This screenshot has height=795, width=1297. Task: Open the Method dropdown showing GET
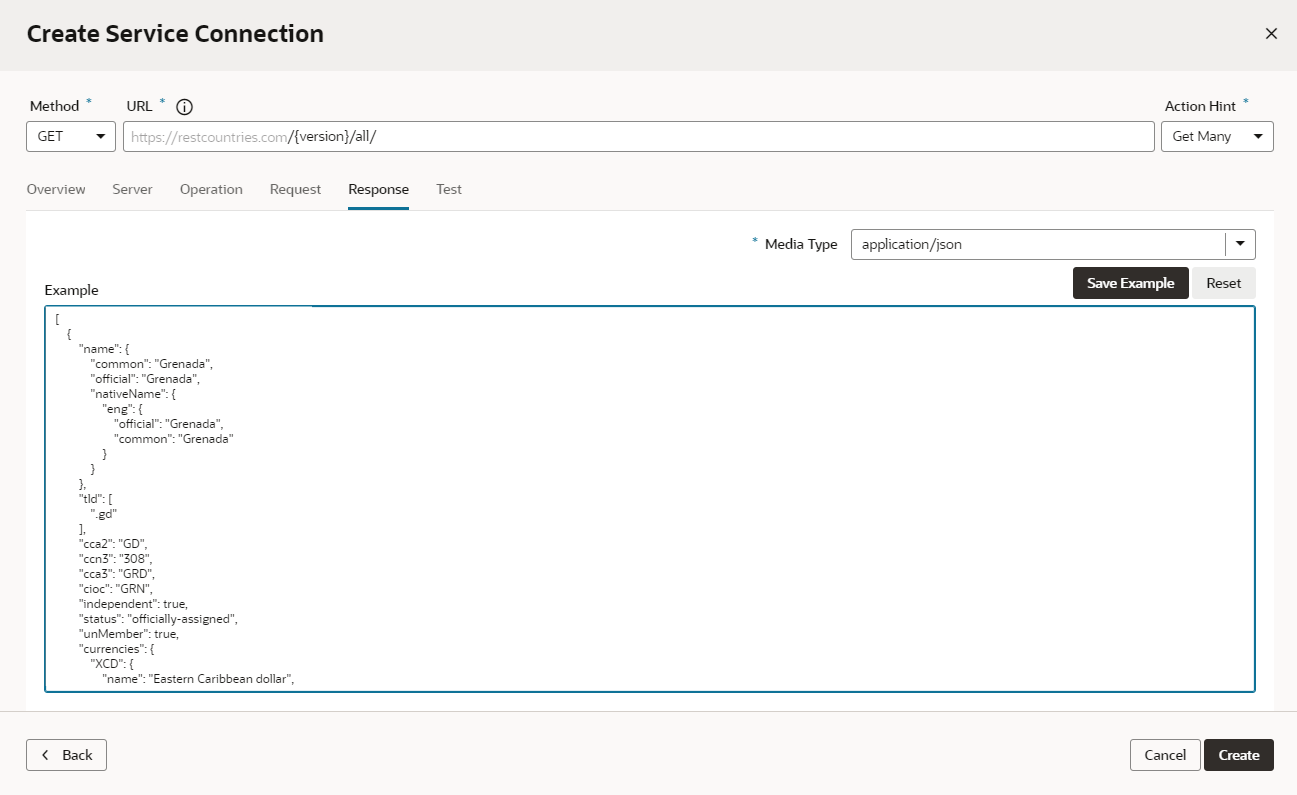click(71, 136)
